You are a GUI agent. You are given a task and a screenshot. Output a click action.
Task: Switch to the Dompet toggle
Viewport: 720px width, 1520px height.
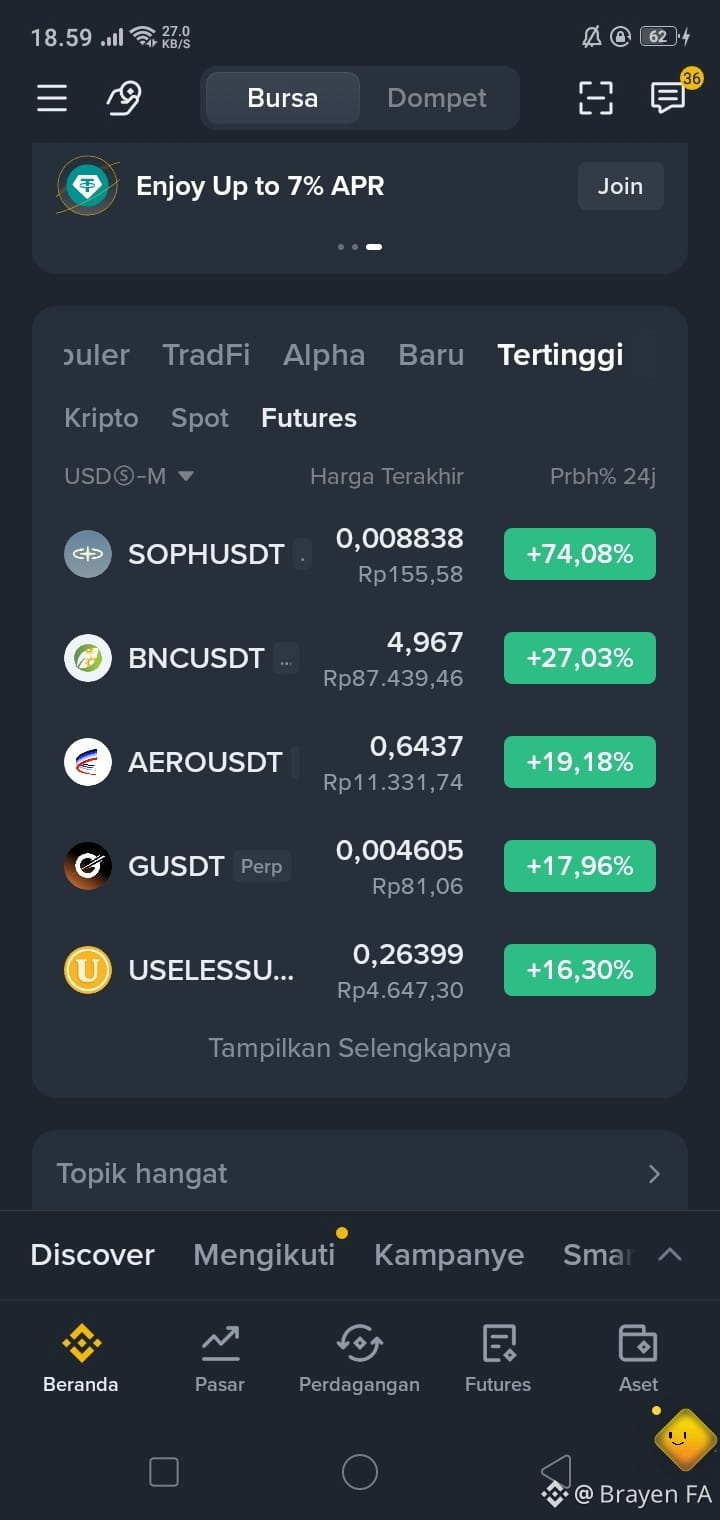[437, 98]
